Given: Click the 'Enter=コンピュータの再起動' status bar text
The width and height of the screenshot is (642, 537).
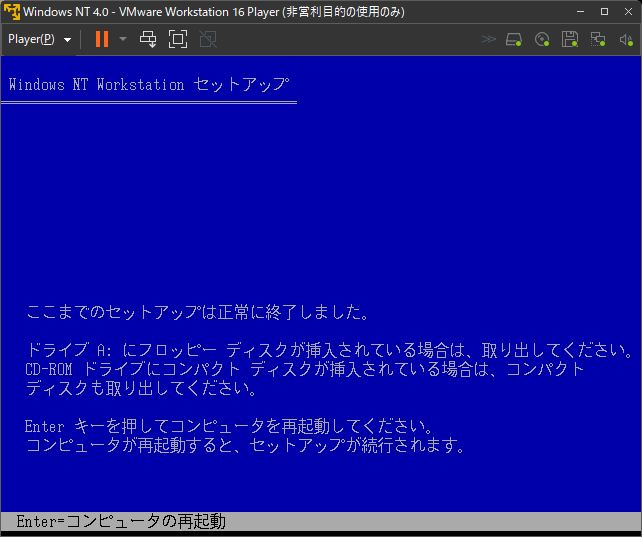Looking at the screenshot, I should pos(121,521).
